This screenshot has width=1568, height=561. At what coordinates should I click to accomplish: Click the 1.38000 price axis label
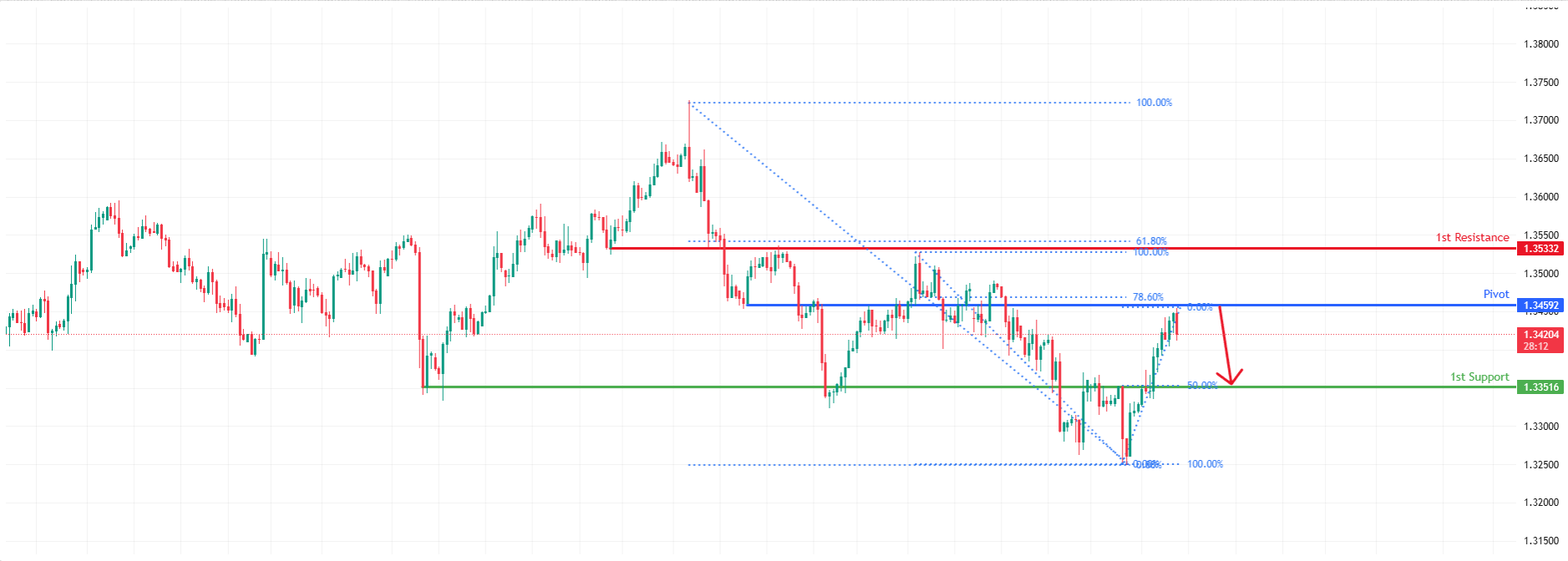point(1540,44)
